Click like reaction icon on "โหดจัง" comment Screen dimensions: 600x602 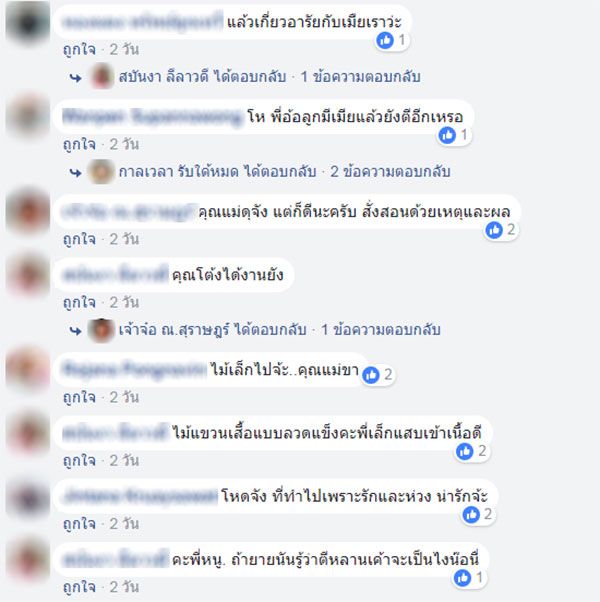click(471, 514)
